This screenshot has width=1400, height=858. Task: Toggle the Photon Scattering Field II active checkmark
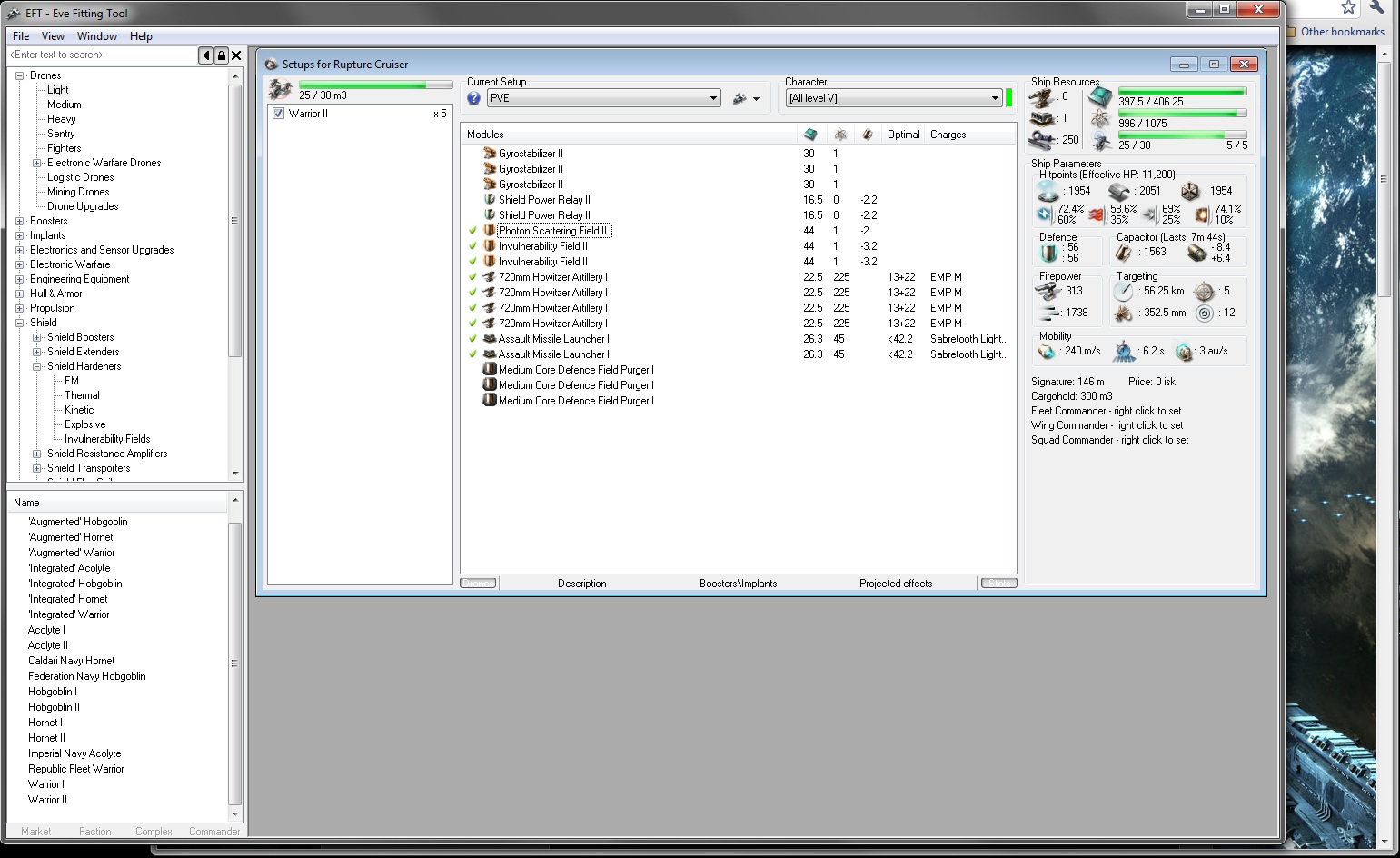click(x=472, y=231)
